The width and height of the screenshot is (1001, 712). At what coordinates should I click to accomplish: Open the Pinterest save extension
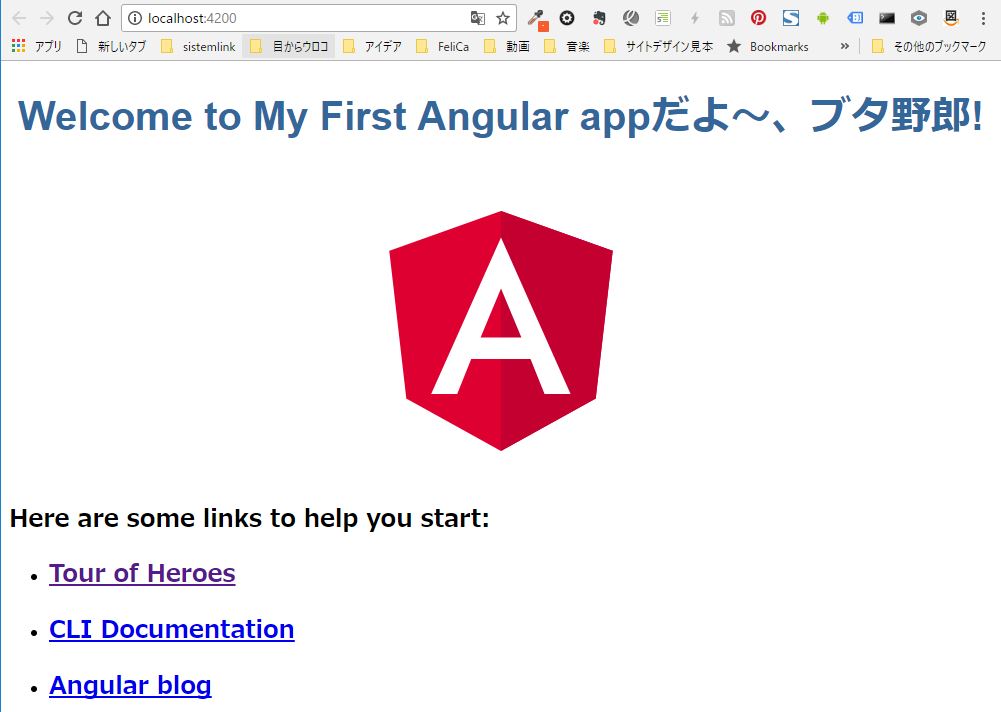(x=758, y=18)
